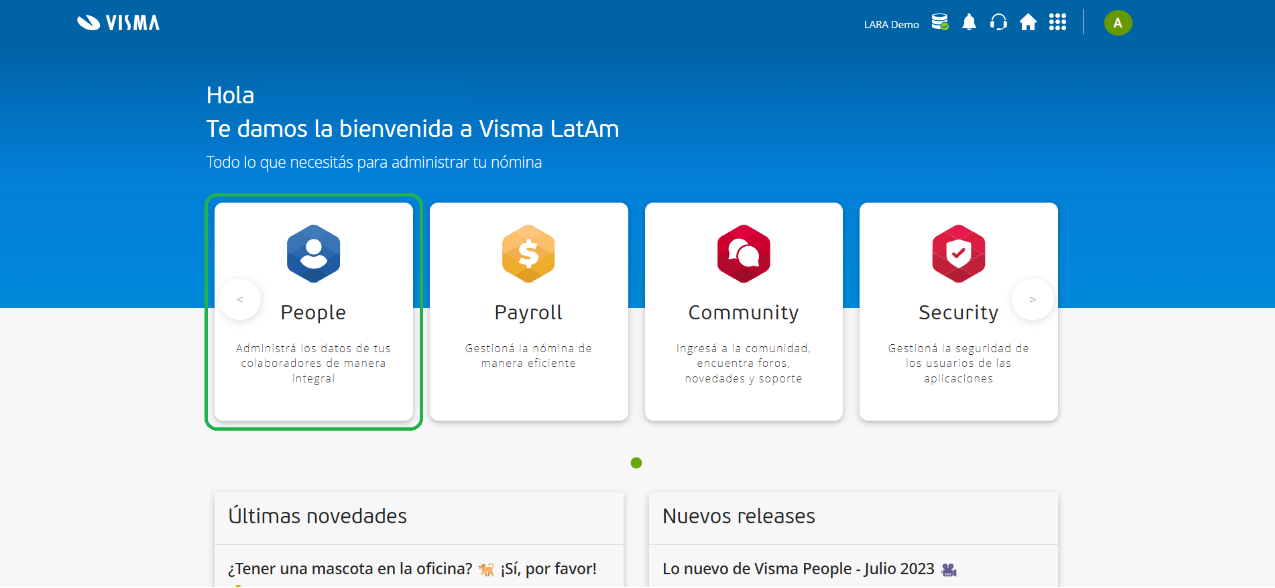The width and height of the screenshot is (1275, 588).
Task: Click the Payroll dollar icon
Action: coord(528,254)
